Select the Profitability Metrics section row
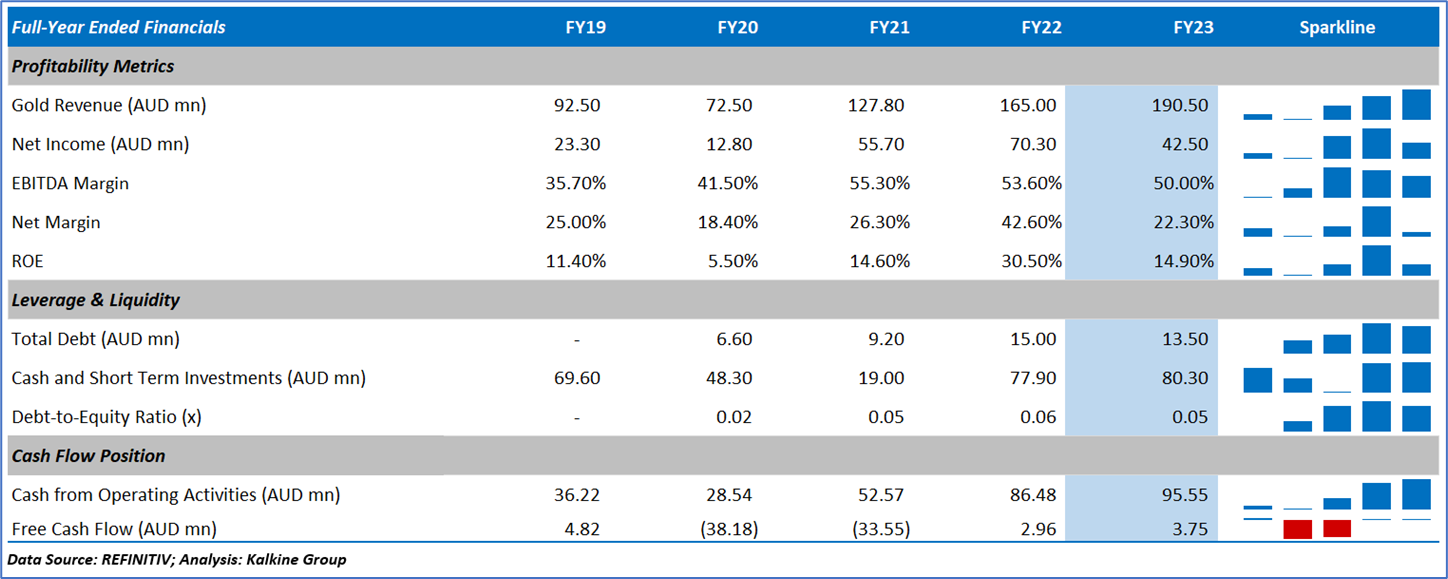 (x=93, y=66)
